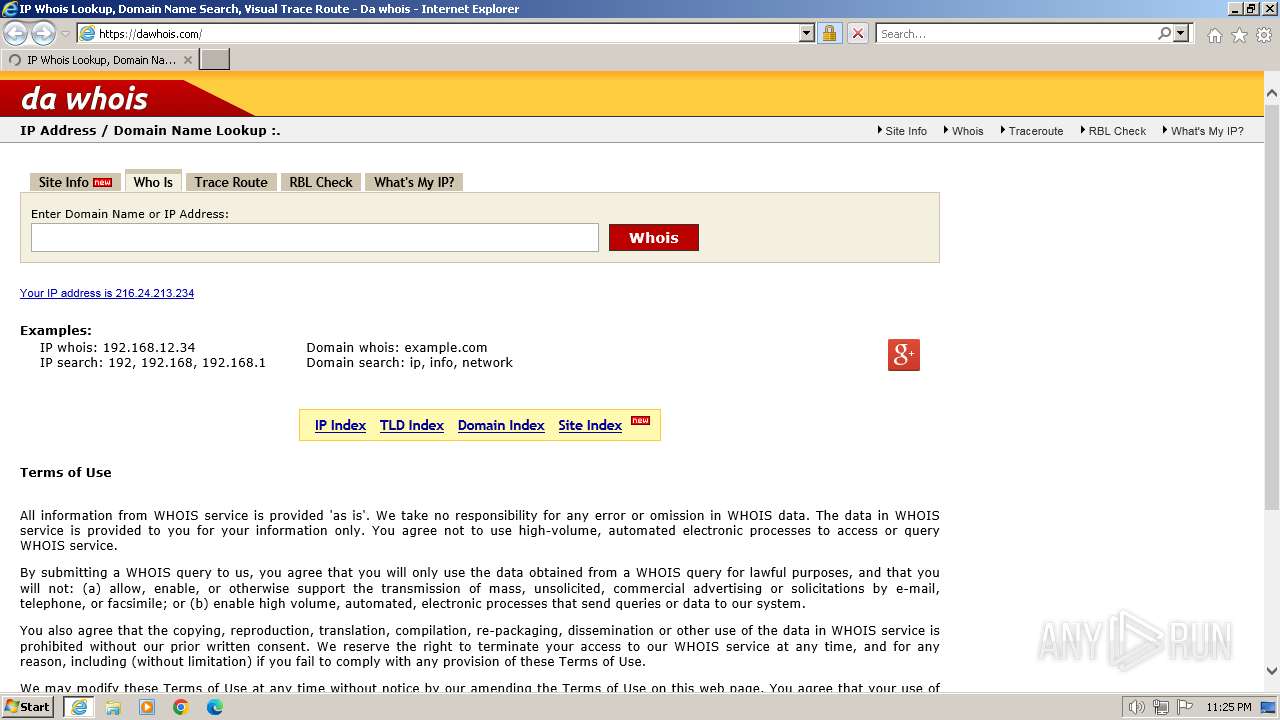Open the Tools gear icon
The height and width of the screenshot is (720, 1280).
click(1264, 35)
